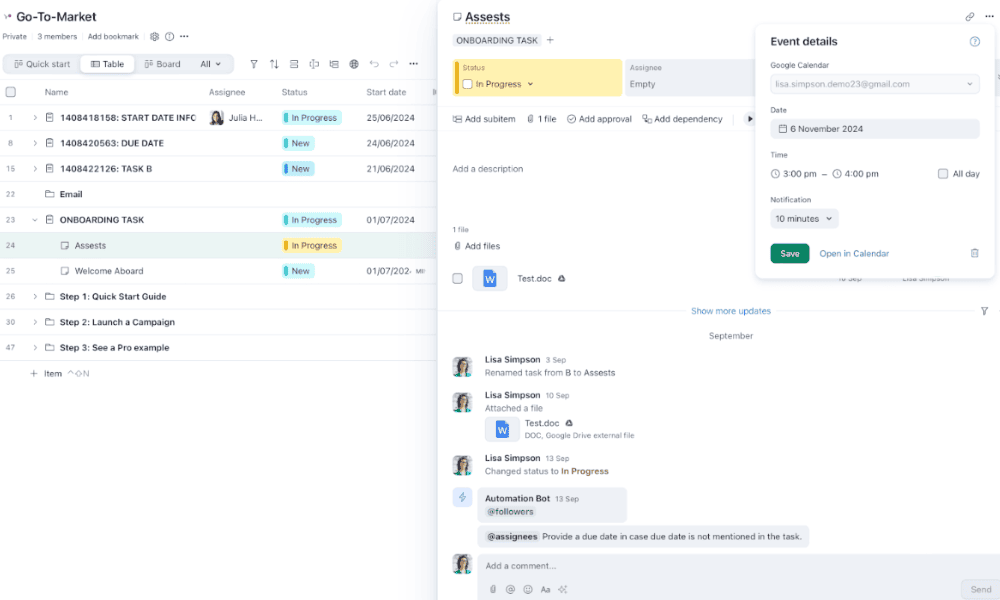
Task: Click the Open in Calendar link
Action: point(854,254)
